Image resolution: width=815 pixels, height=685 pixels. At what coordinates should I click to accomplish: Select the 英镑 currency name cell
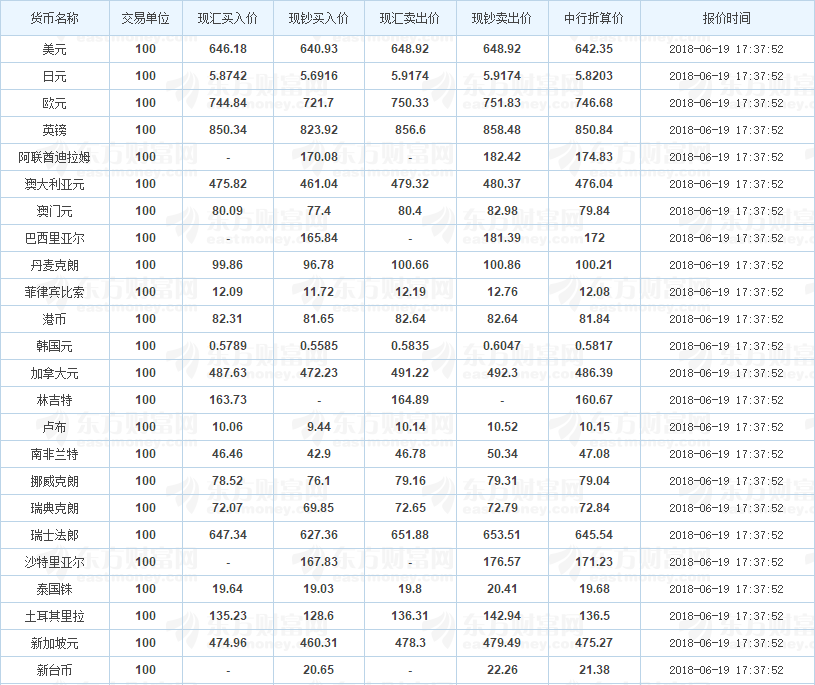(x=55, y=130)
